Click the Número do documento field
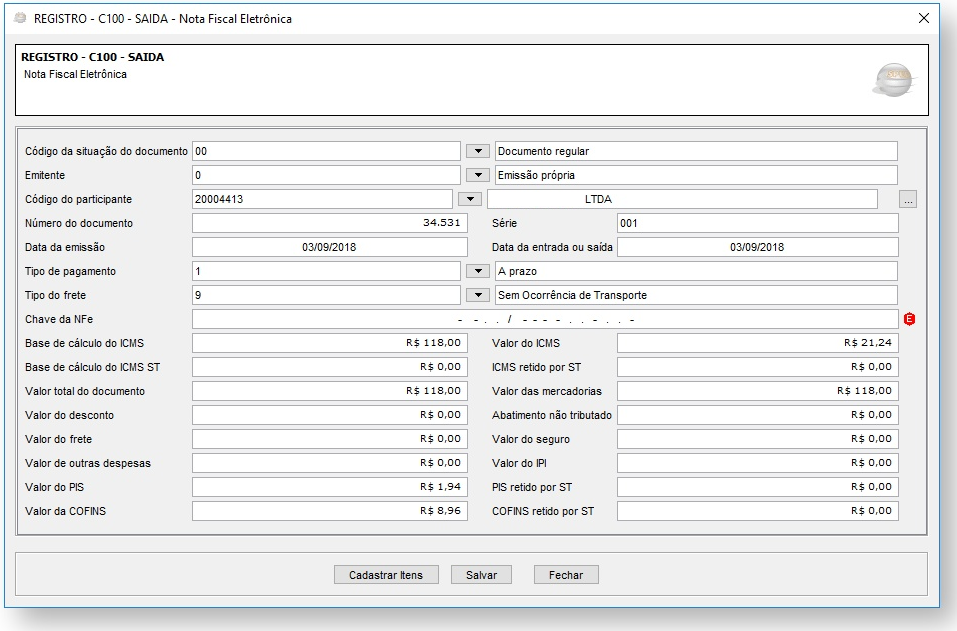The width and height of the screenshot is (957, 631). pyautogui.click(x=329, y=223)
